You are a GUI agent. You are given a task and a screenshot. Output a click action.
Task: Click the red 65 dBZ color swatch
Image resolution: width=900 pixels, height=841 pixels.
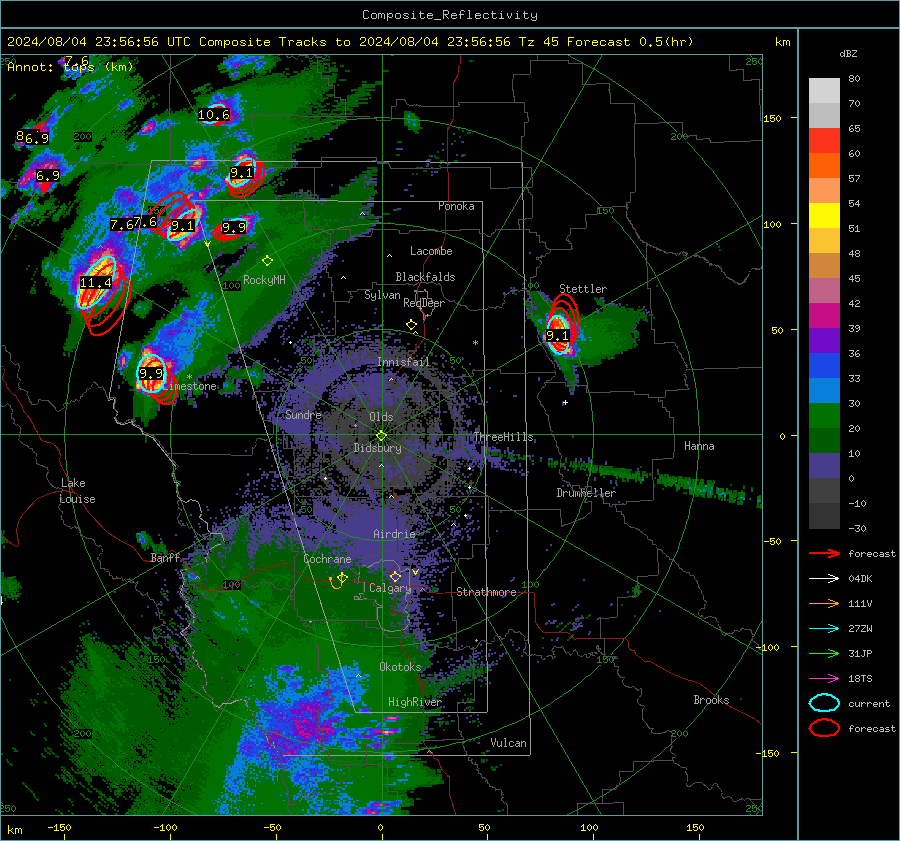click(x=824, y=140)
